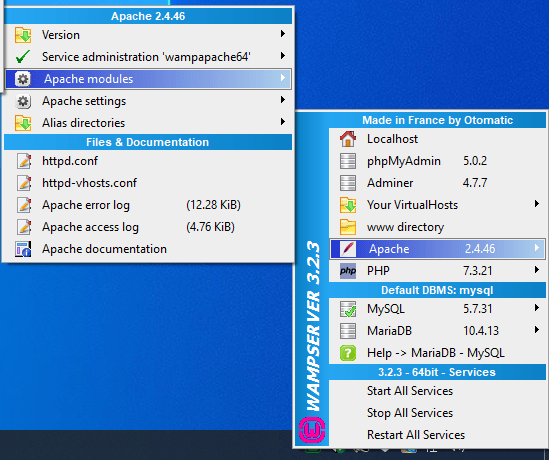Screen dimensions: 549x460
Task: Expand the Your VirtualHosts submenu arrow
Action: [x=537, y=203]
